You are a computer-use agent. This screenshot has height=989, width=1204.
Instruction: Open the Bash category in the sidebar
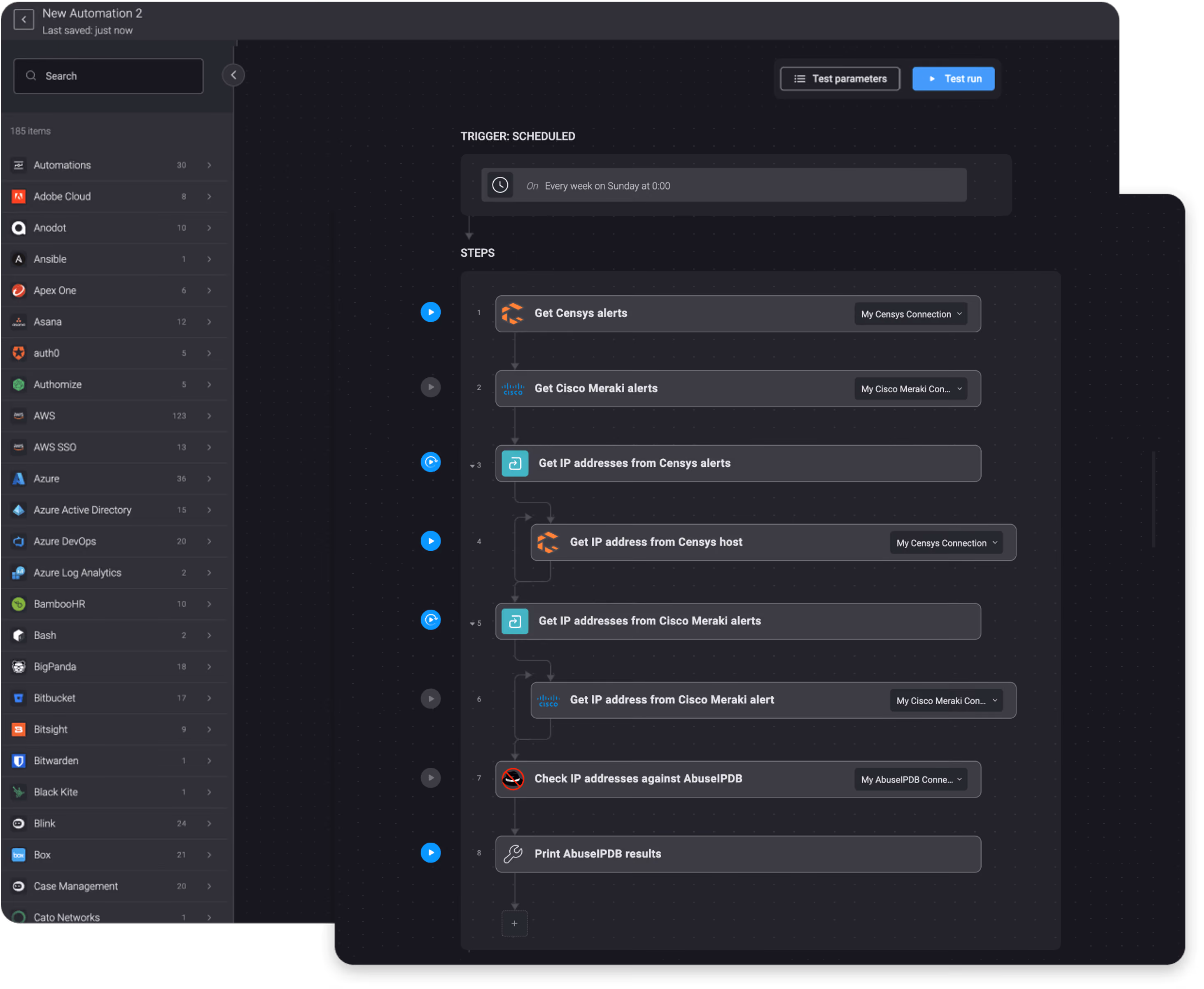coord(114,635)
